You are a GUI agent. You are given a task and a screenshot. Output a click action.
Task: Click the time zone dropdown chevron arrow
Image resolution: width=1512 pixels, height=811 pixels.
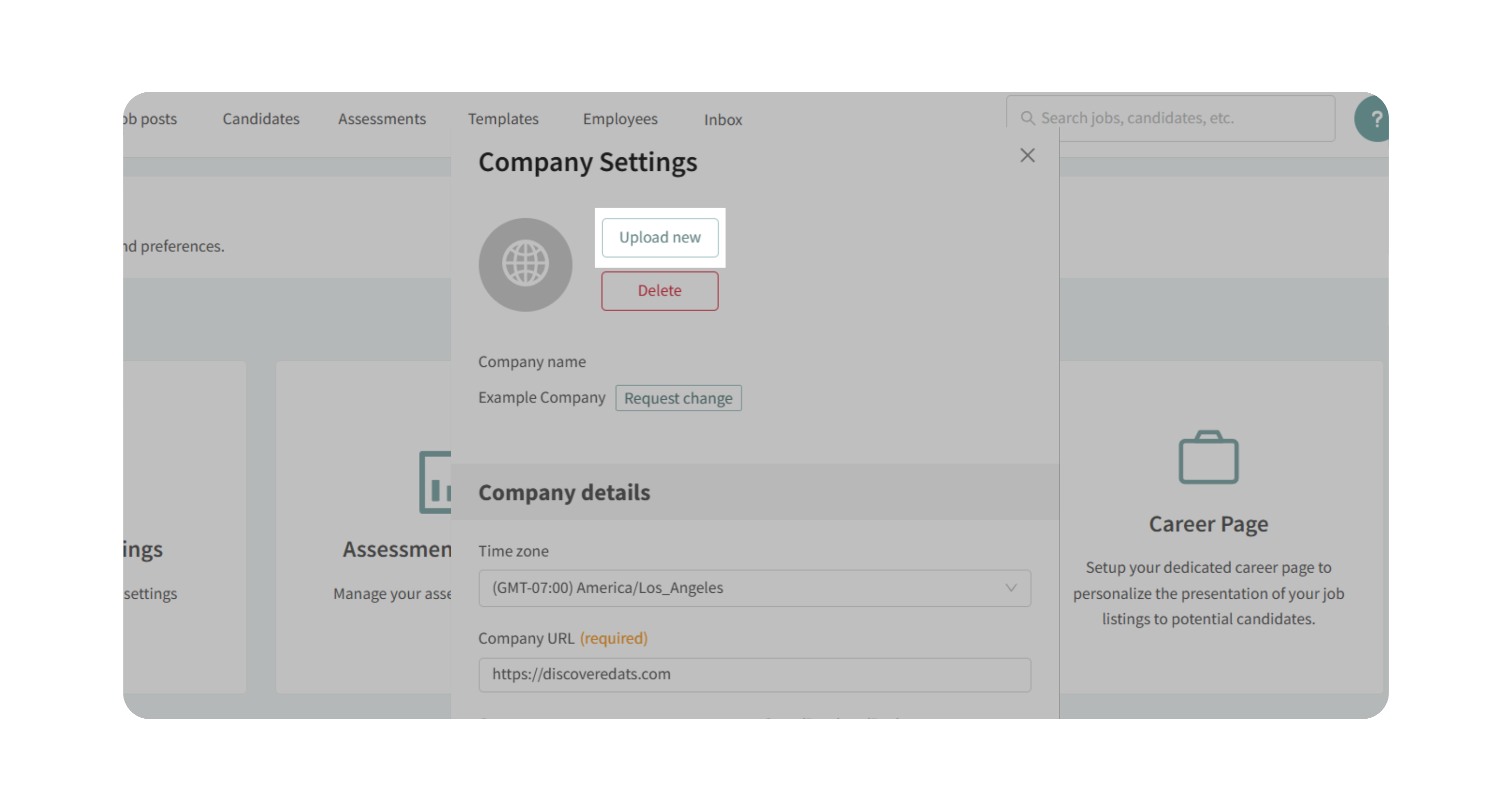click(x=1010, y=588)
